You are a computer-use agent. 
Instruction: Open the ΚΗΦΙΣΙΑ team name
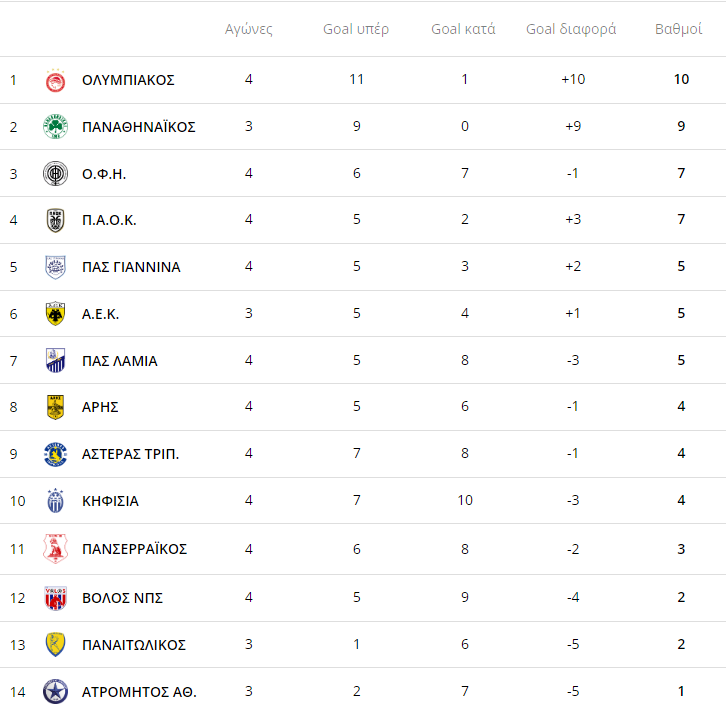pyautogui.click(x=110, y=501)
